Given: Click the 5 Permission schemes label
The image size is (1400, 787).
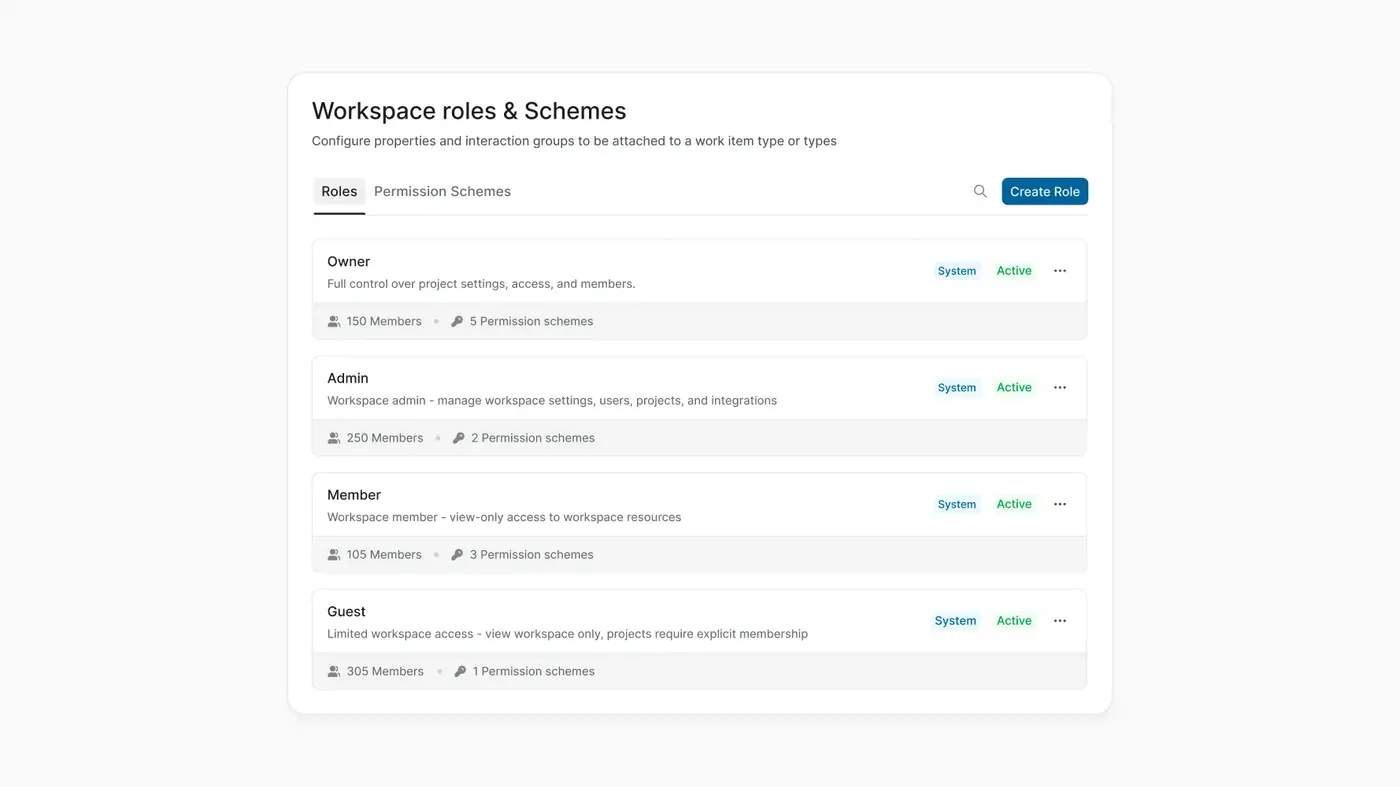Looking at the screenshot, I should (531, 322).
